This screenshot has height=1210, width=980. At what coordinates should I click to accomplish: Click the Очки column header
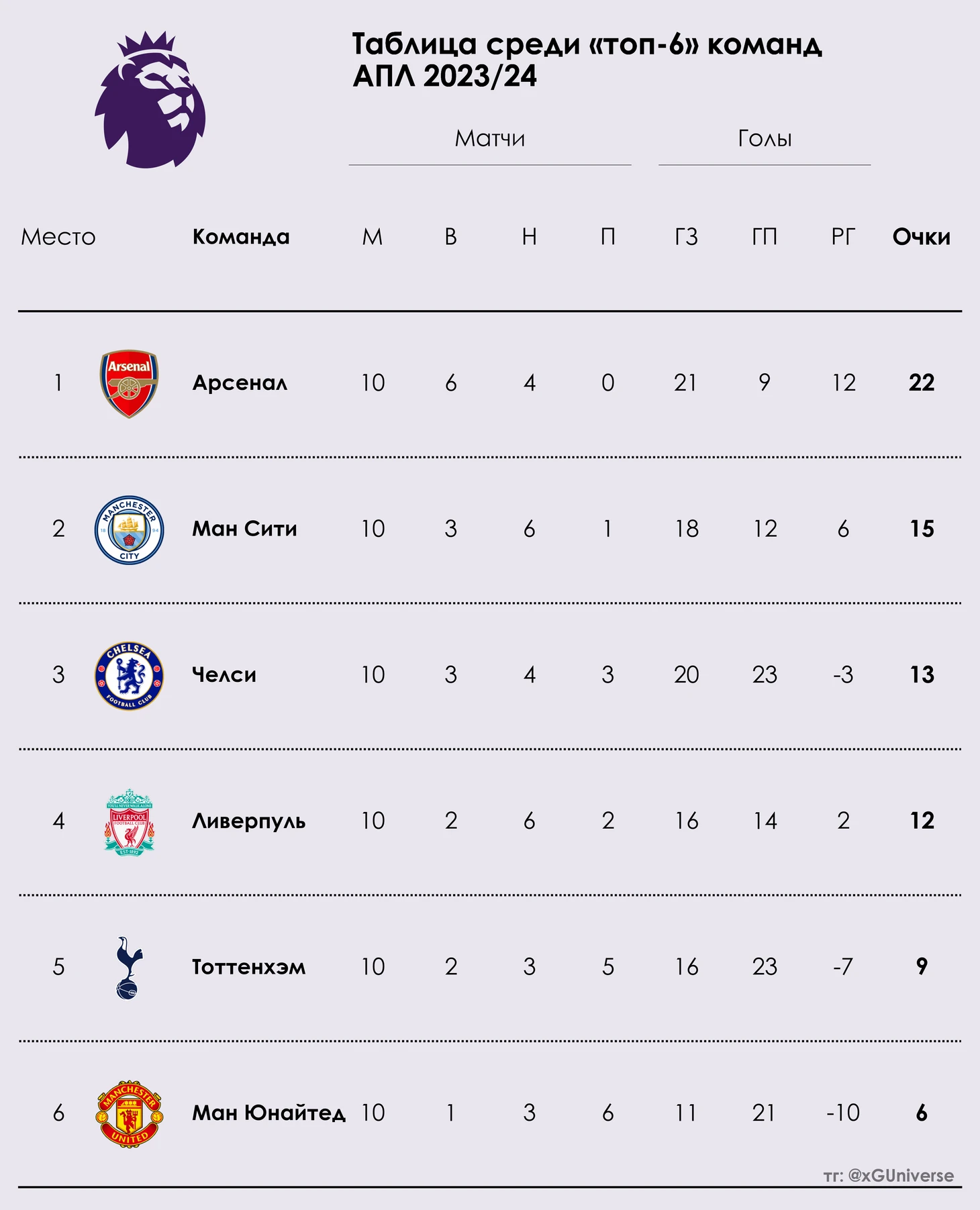[x=922, y=237]
